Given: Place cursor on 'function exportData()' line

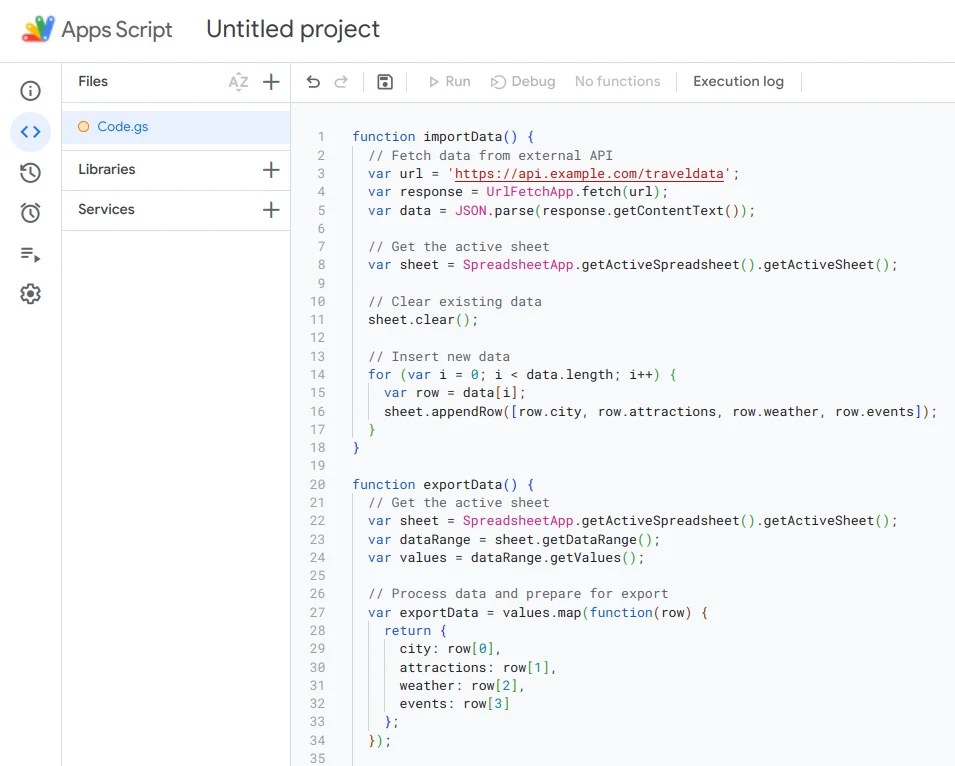Looking at the screenshot, I should click(x=443, y=485).
